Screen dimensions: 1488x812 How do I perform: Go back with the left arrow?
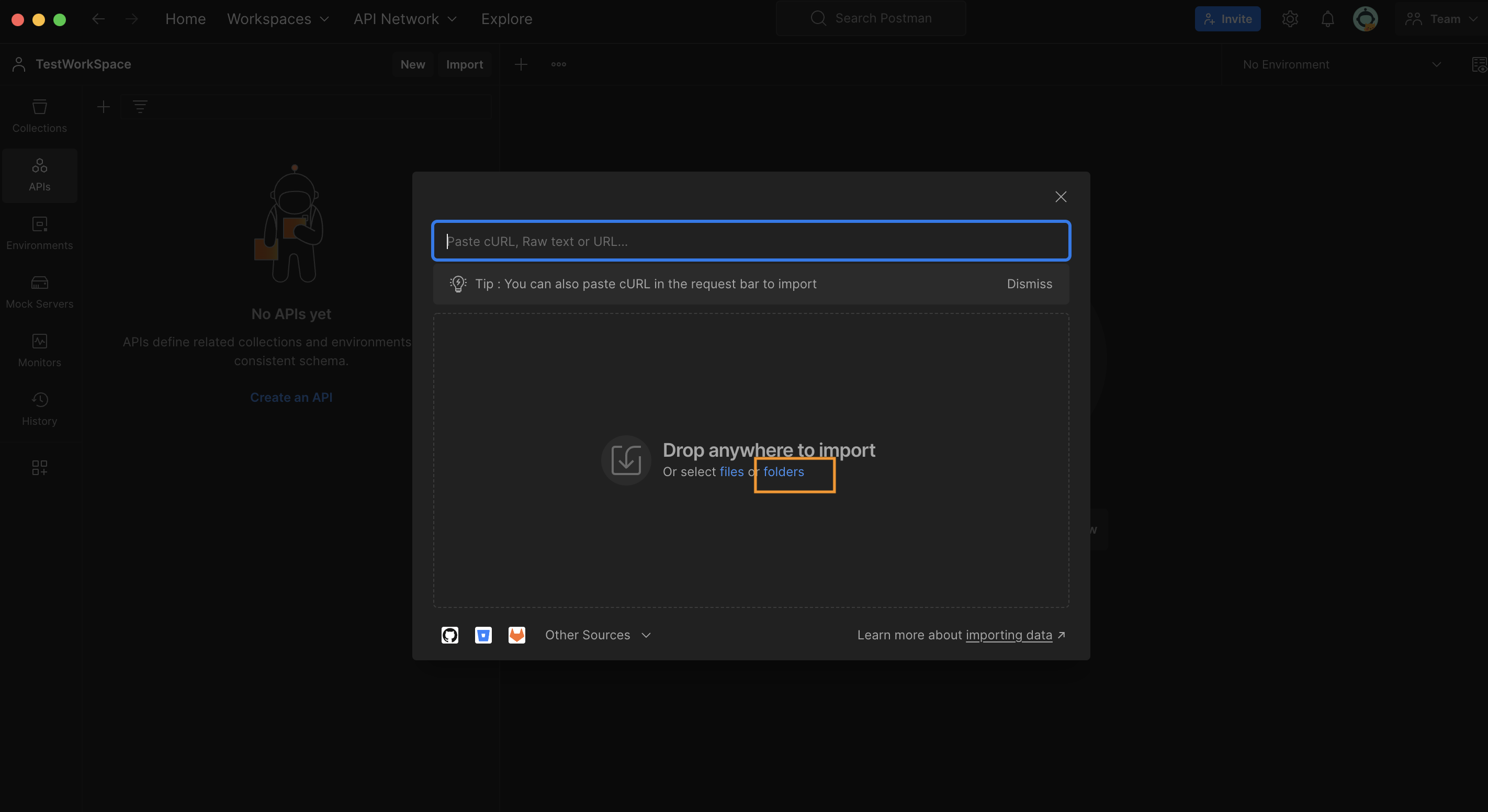[98, 19]
